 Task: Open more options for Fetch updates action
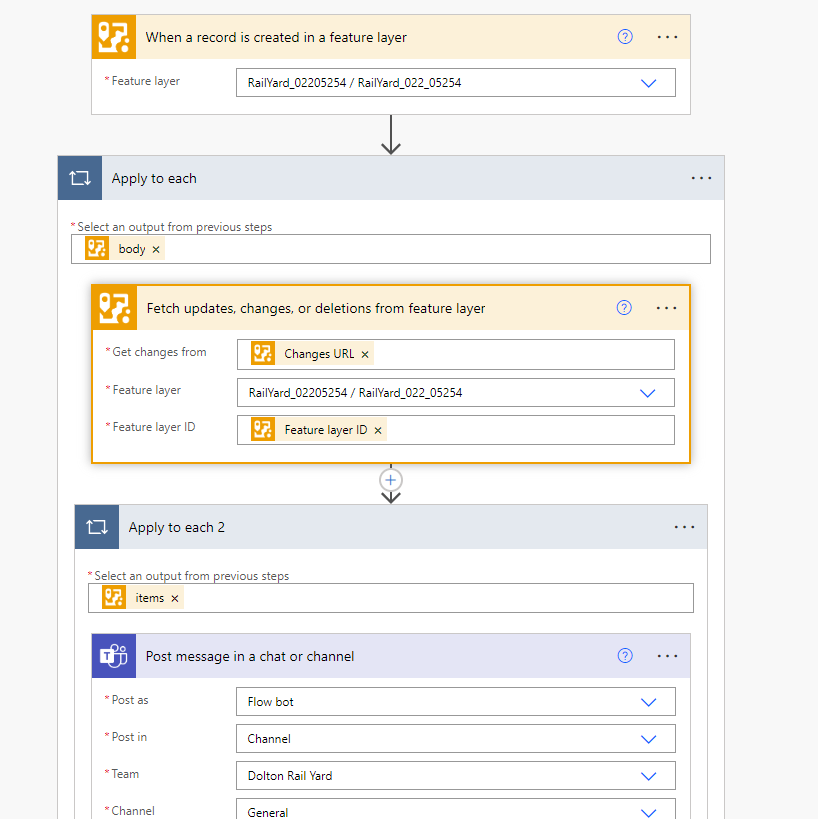(x=666, y=308)
